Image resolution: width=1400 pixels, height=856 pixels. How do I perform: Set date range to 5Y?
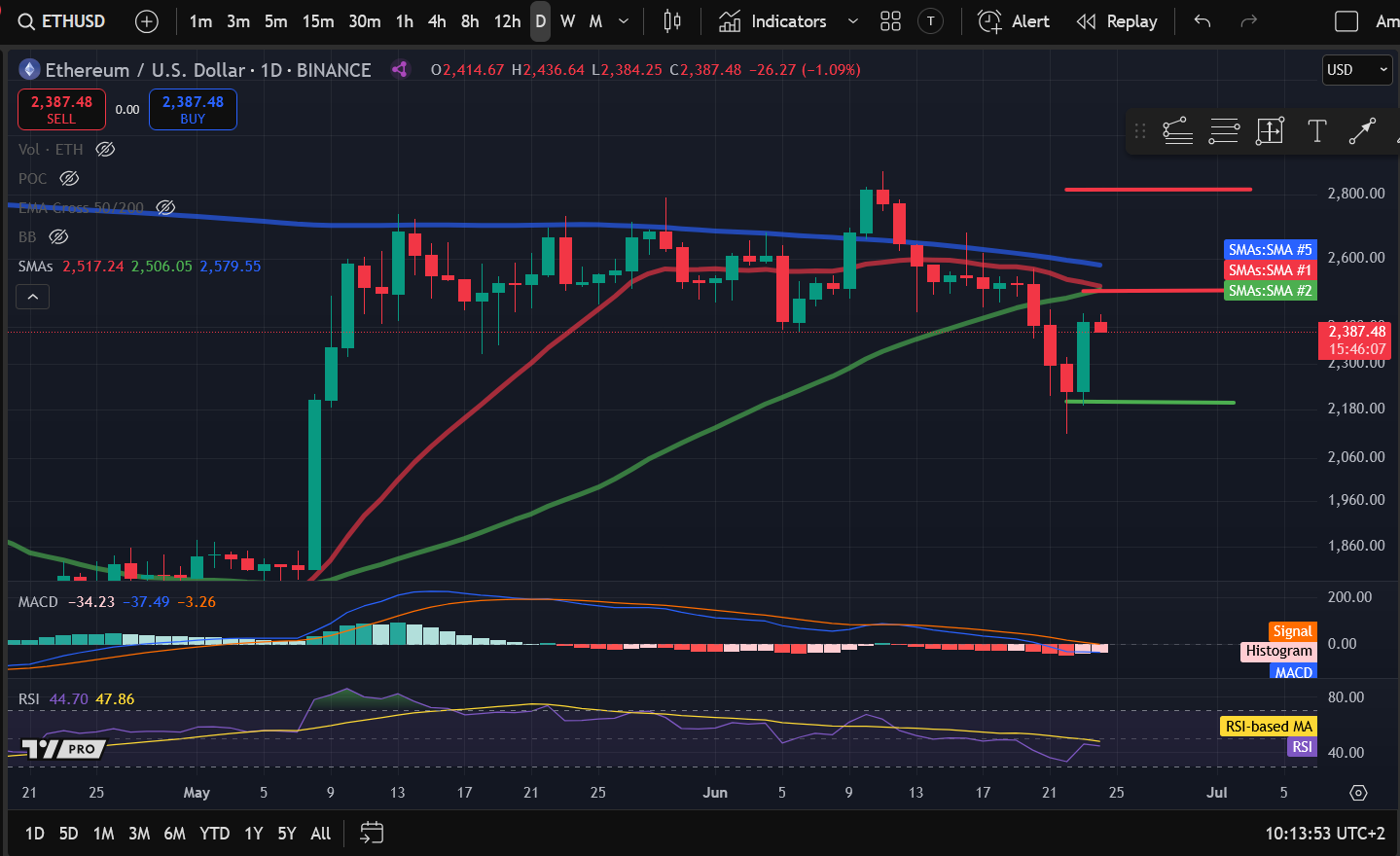pyautogui.click(x=286, y=834)
